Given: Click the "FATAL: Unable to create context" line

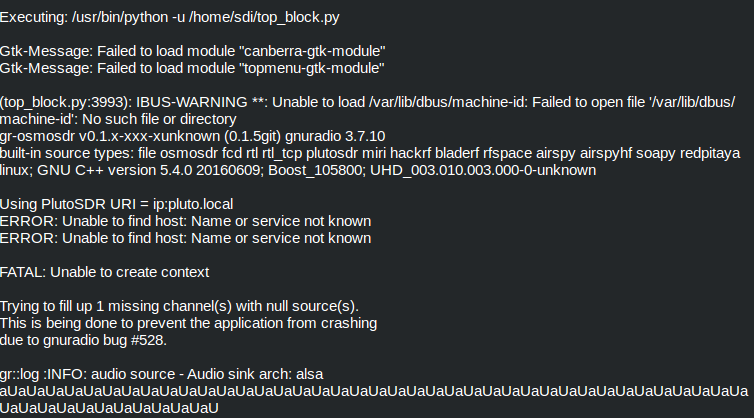Looking at the screenshot, I should (120, 271).
